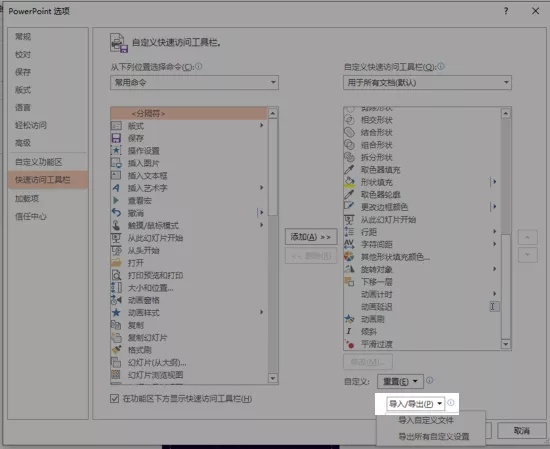Choose 导入自定义文件 from the menu
This screenshot has height=449, width=550.
point(426,420)
